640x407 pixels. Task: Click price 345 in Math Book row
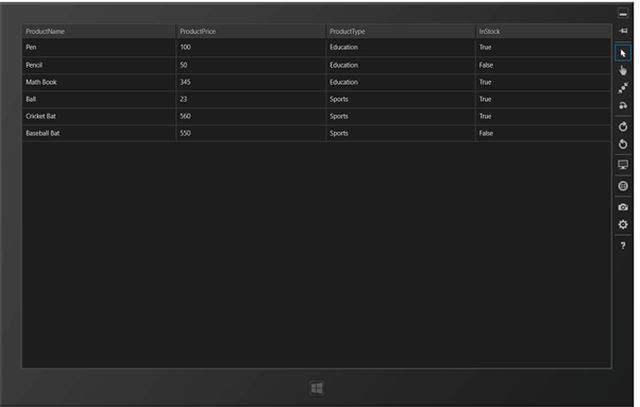(x=251, y=82)
